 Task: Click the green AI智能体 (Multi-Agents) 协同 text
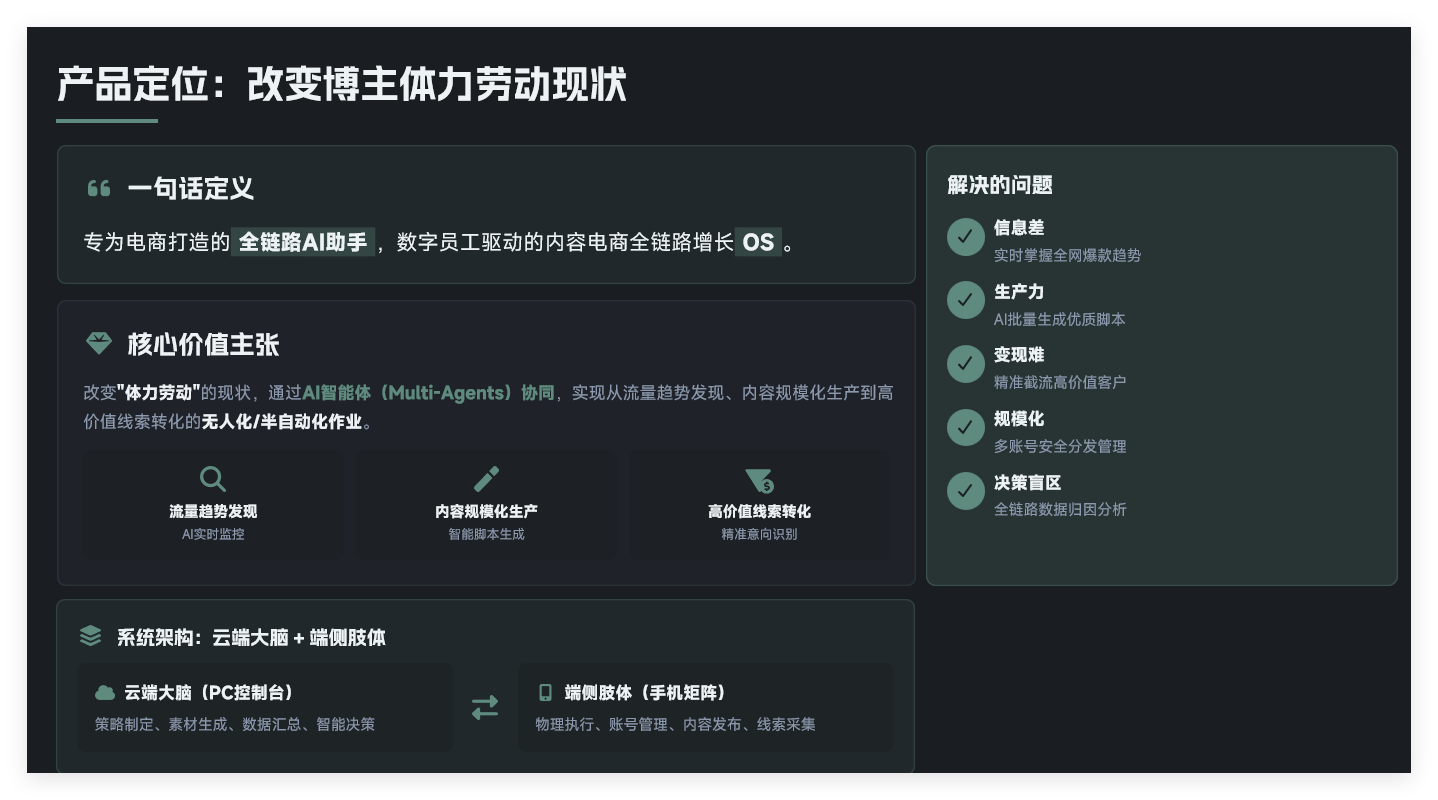(x=428, y=393)
